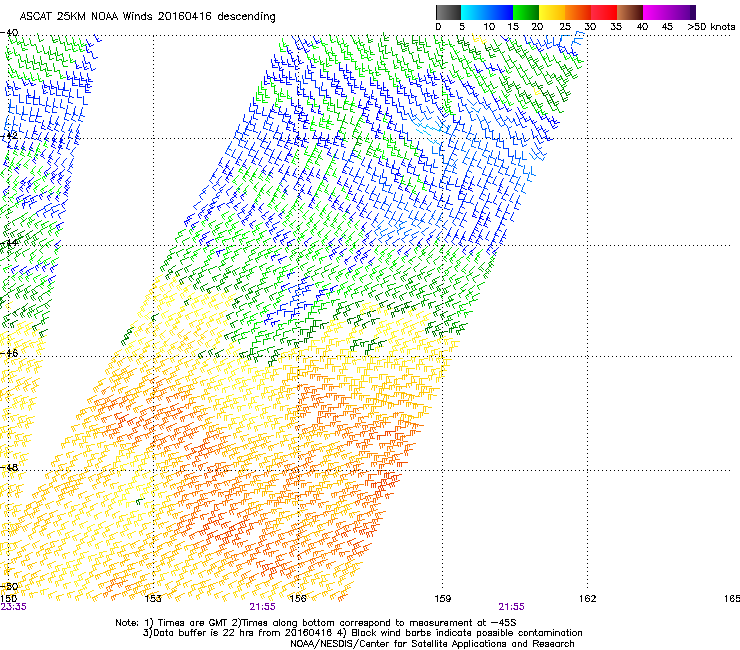Click the gray 0-5 knots color segment
This screenshot has height=650, width=740.
(448, 12)
